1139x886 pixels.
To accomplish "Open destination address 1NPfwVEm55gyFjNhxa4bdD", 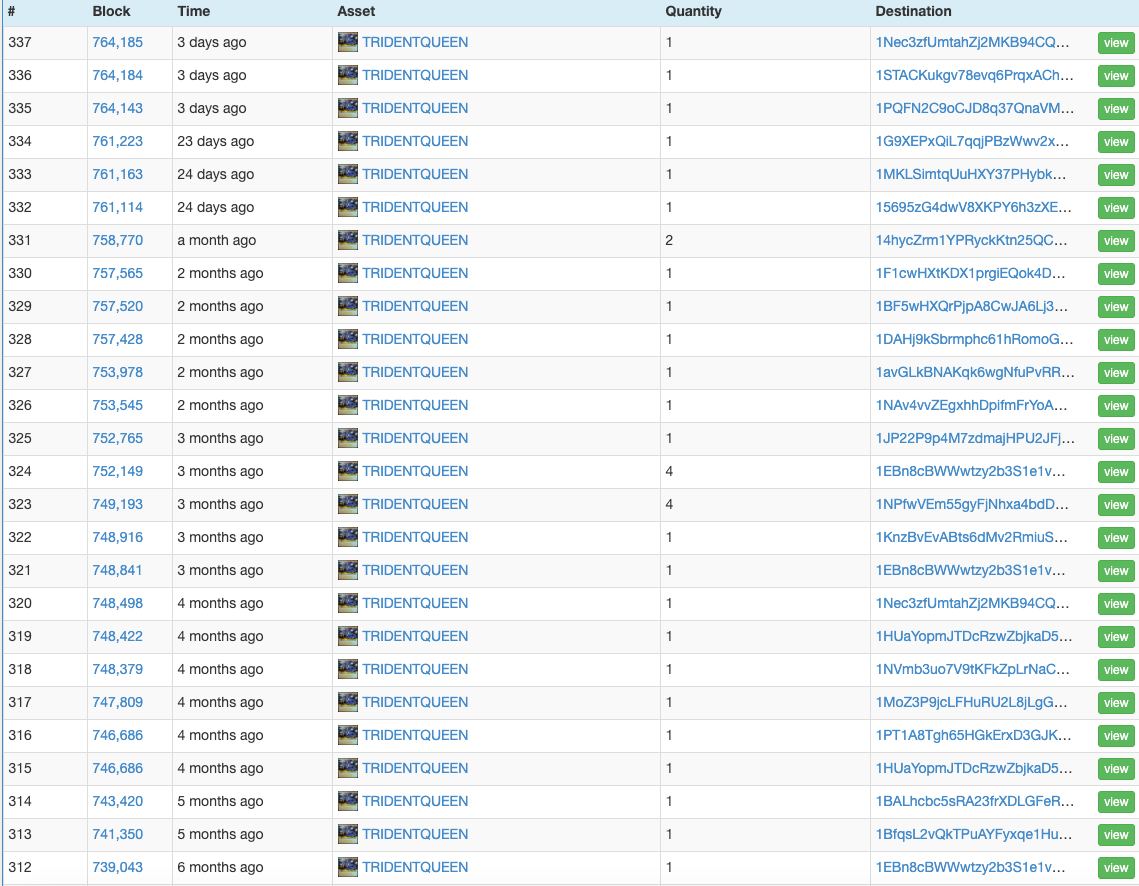I will point(972,504).
